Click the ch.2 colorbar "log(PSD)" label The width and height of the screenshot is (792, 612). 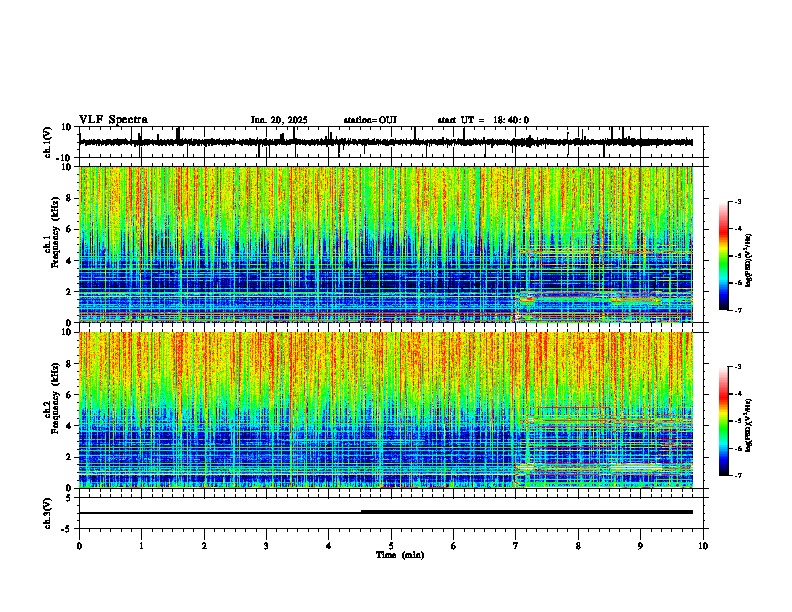pyautogui.click(x=748, y=425)
